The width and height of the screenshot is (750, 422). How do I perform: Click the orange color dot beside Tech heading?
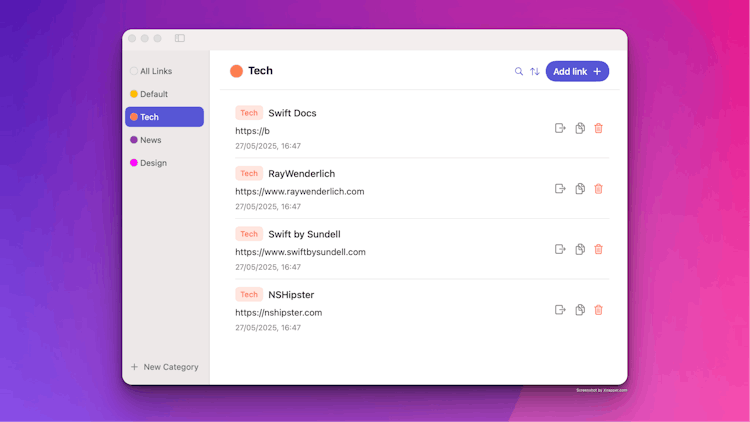coord(236,71)
